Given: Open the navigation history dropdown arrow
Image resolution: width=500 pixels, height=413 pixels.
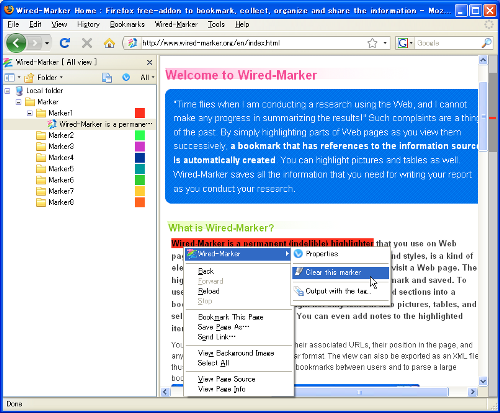Looking at the screenshot, I should (47, 43).
